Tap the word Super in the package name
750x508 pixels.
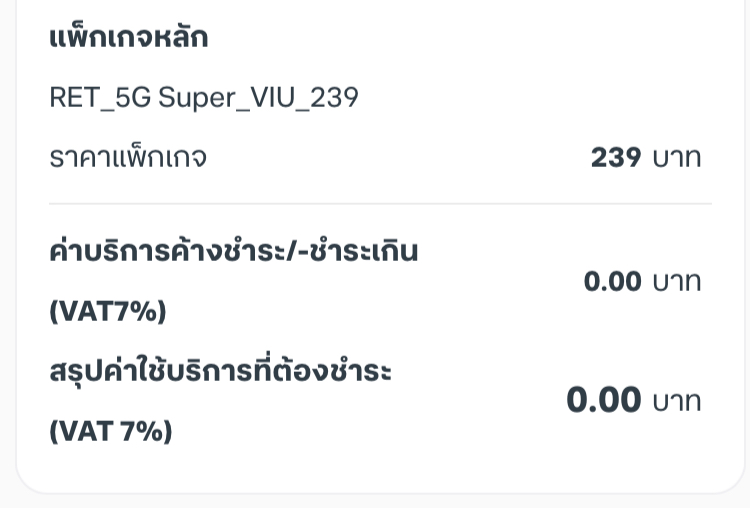196,97
